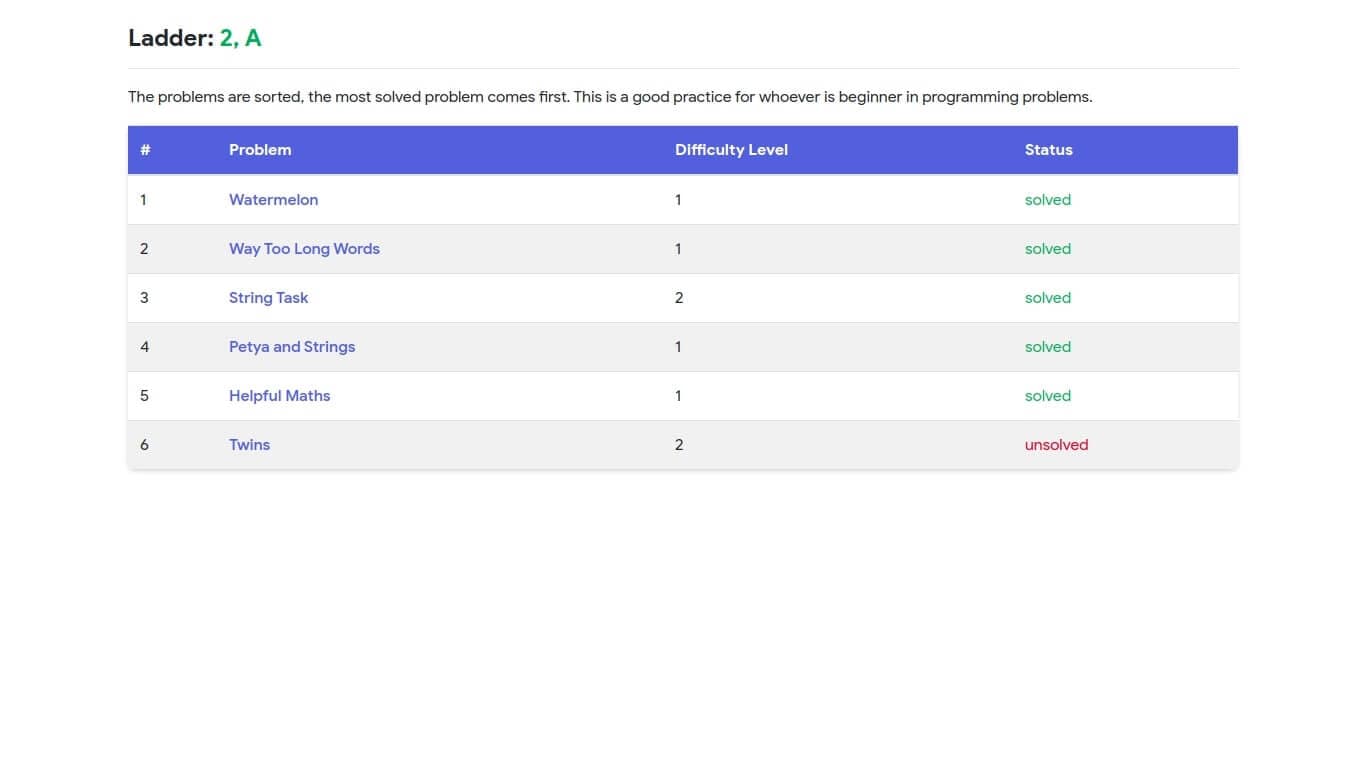The height and width of the screenshot is (768, 1366).
Task: Open the Way Too Long Words problem
Action: 304,249
